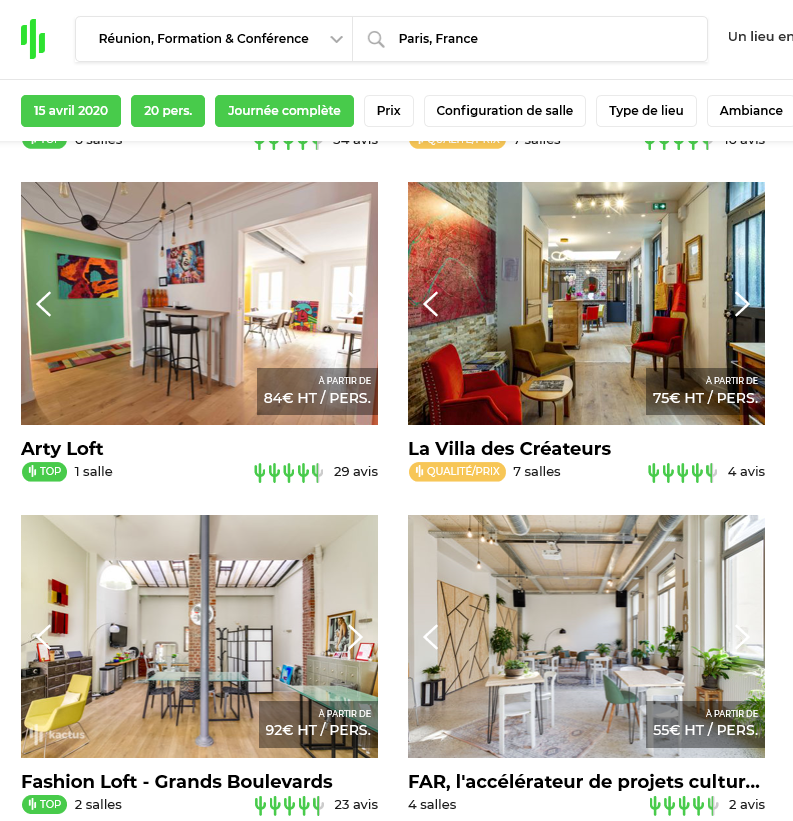793x821 pixels.
Task: Show next photo of La Villa des Créateurs
Action: [741, 304]
